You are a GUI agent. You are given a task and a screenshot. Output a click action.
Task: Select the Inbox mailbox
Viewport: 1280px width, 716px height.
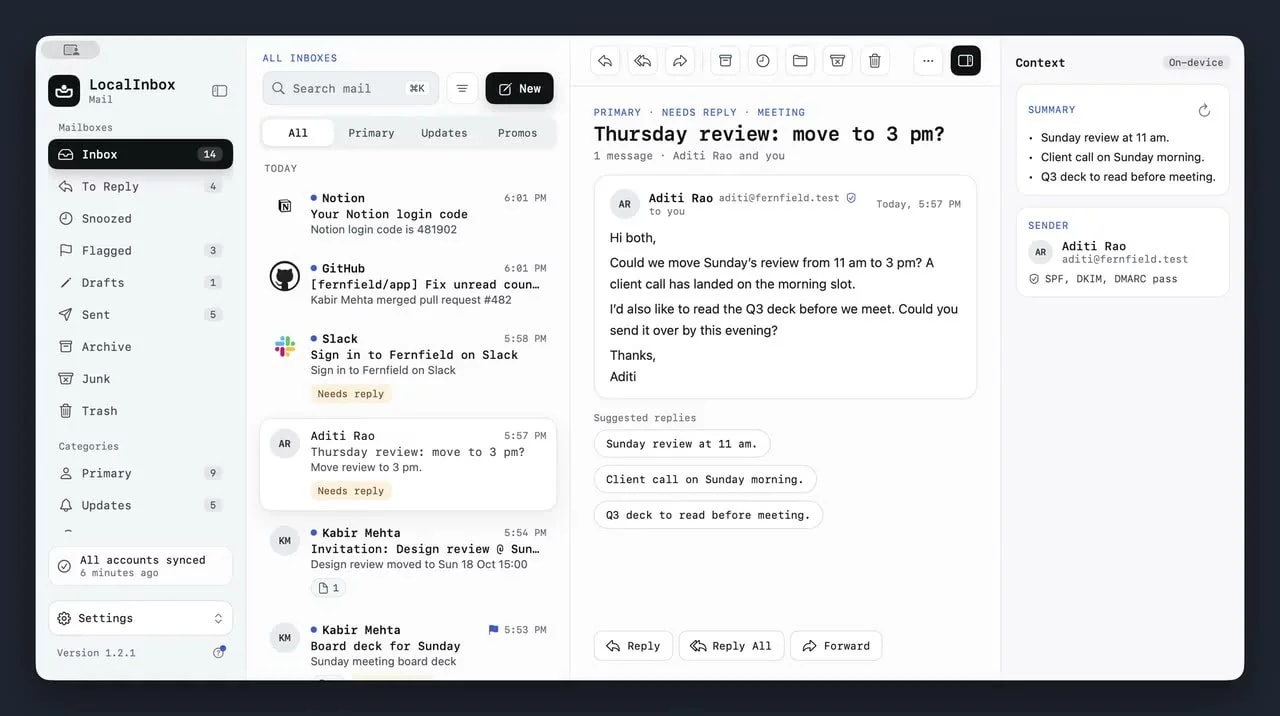(x=140, y=154)
